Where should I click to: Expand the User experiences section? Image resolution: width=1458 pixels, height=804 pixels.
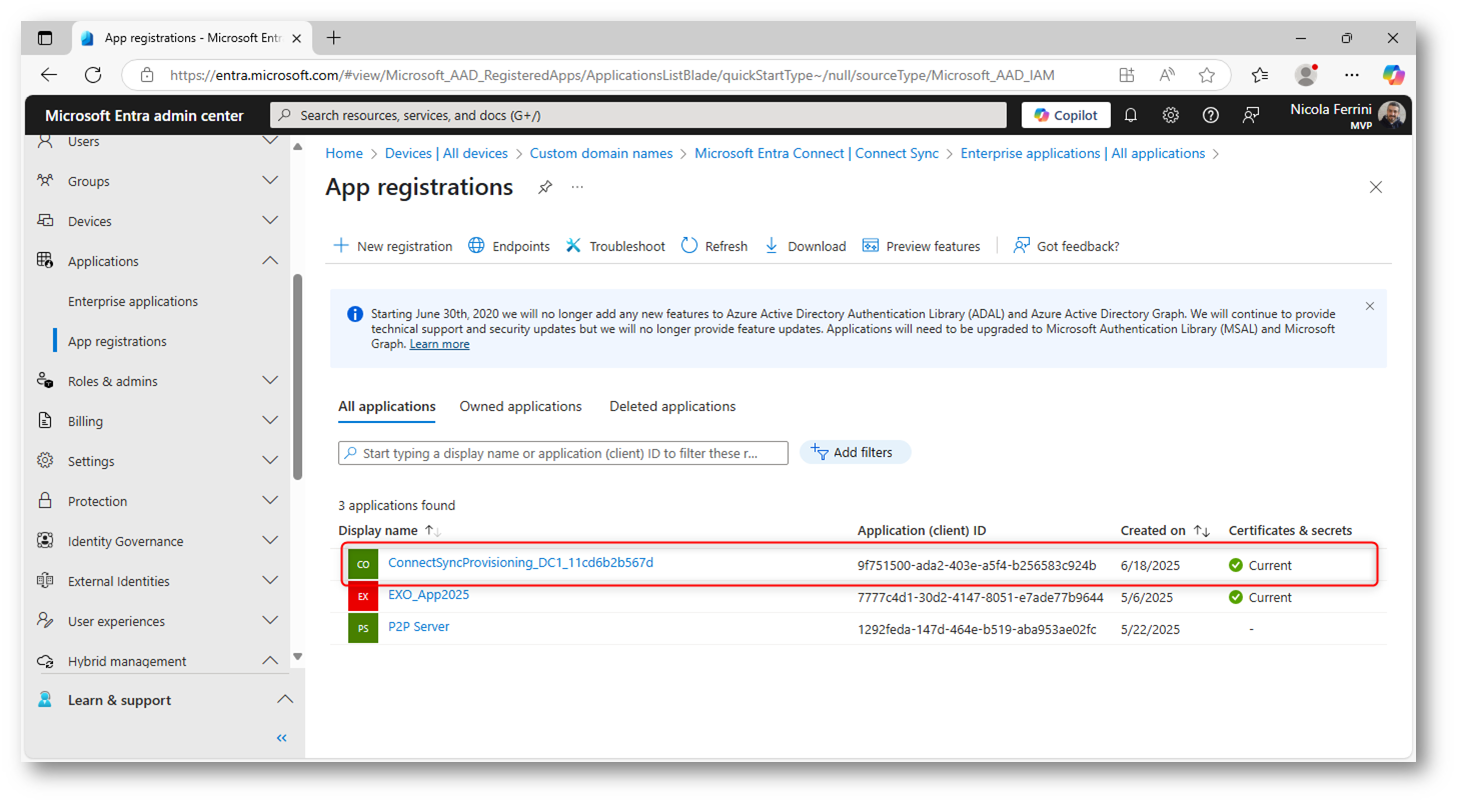[x=270, y=621]
